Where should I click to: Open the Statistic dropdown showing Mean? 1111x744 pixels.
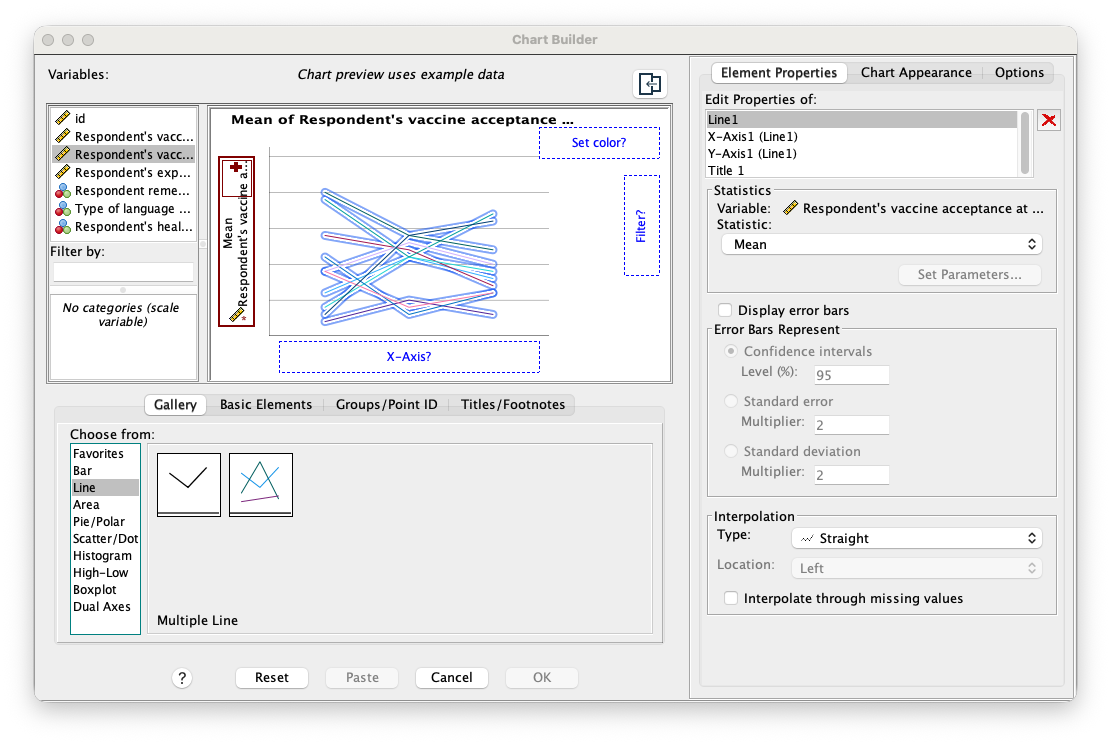tap(881, 244)
